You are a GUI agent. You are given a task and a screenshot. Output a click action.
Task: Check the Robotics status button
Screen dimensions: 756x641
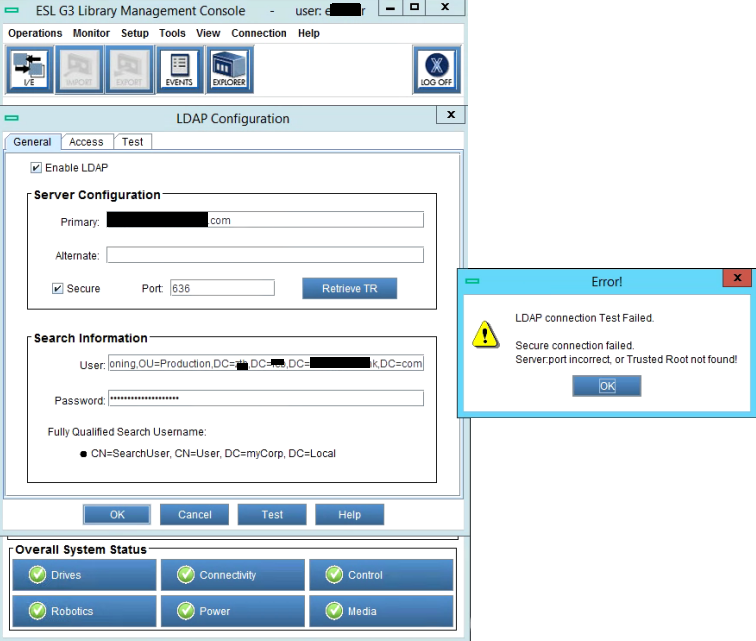84,611
